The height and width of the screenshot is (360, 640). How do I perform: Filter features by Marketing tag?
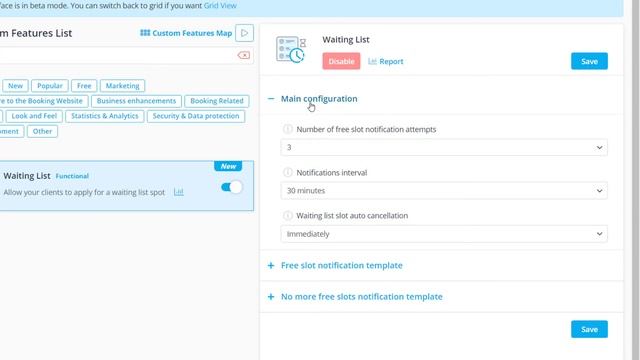pyautogui.click(x=122, y=86)
